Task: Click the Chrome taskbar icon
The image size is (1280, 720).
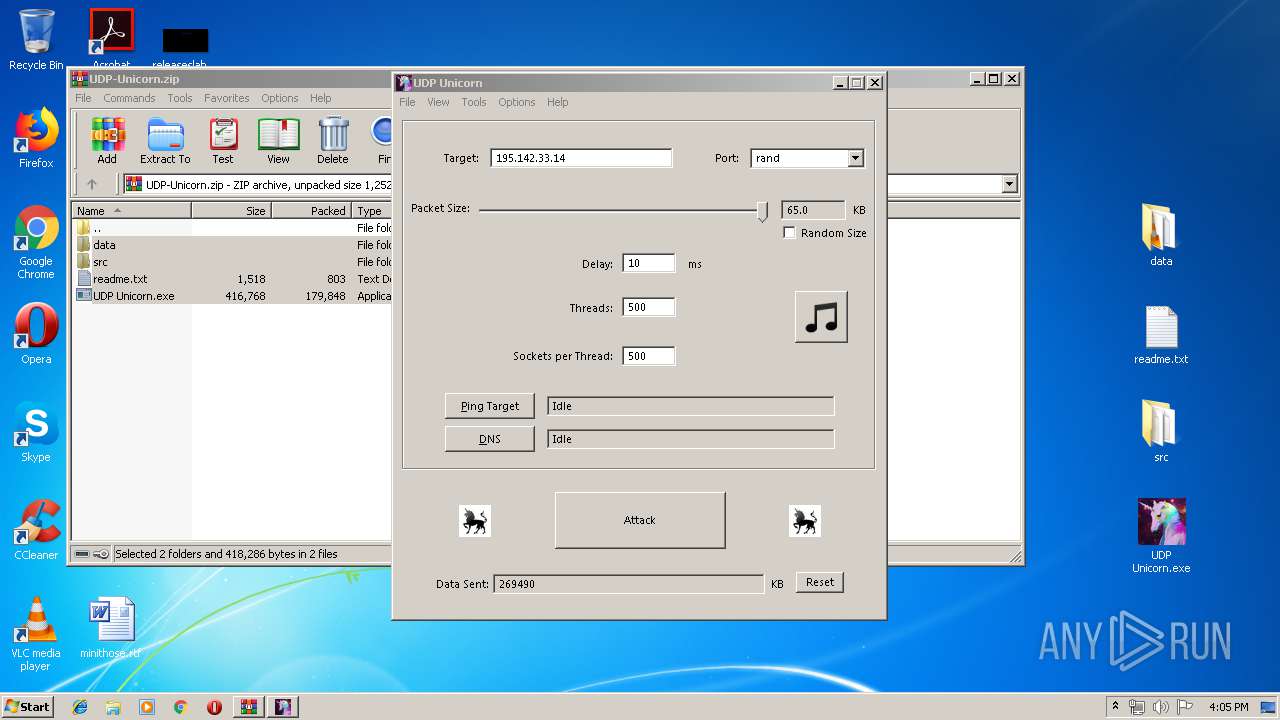Action: tap(180, 707)
